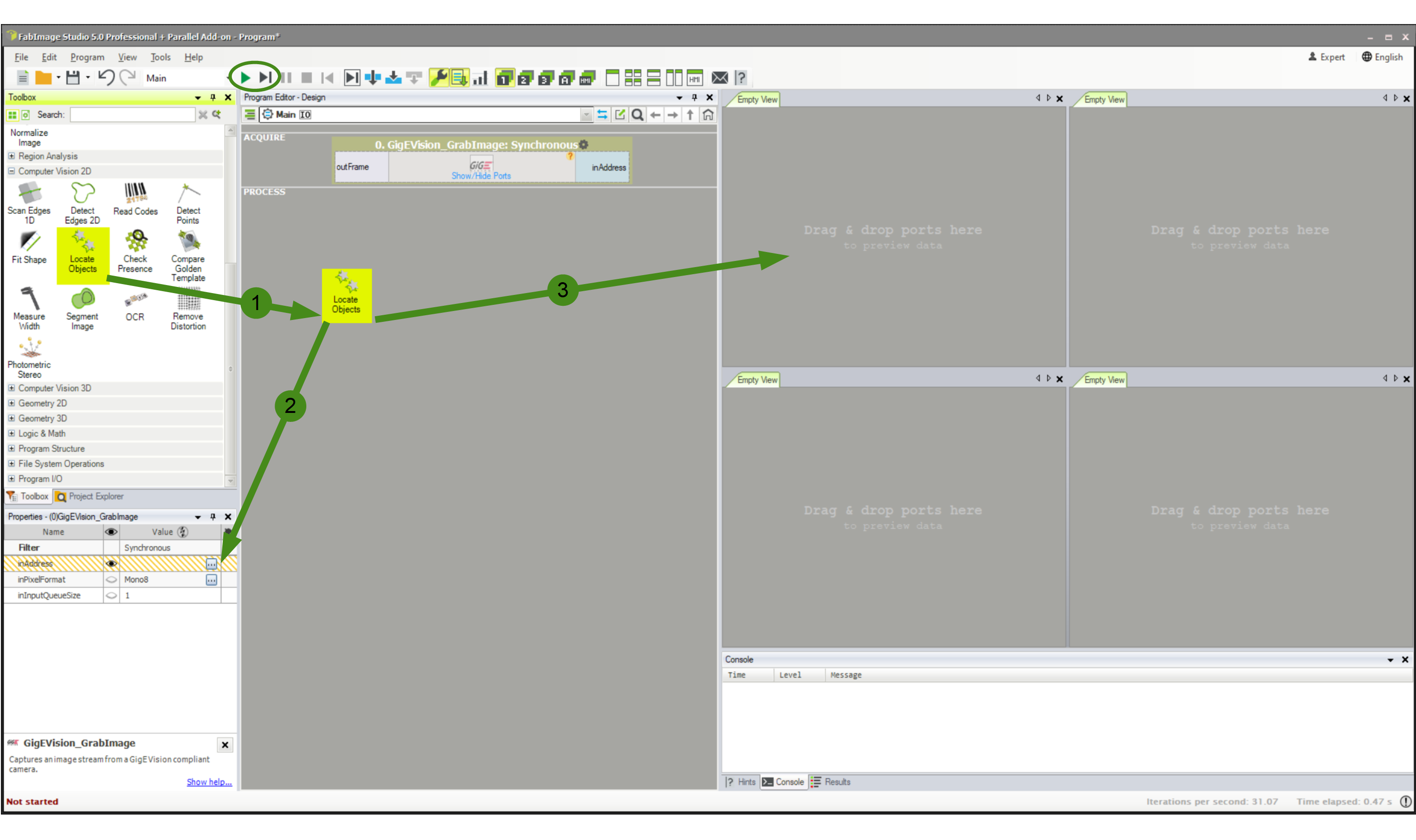Toggle visibility eye for inAddress property
Viewport: 1416px width, 840px height.
click(x=111, y=563)
